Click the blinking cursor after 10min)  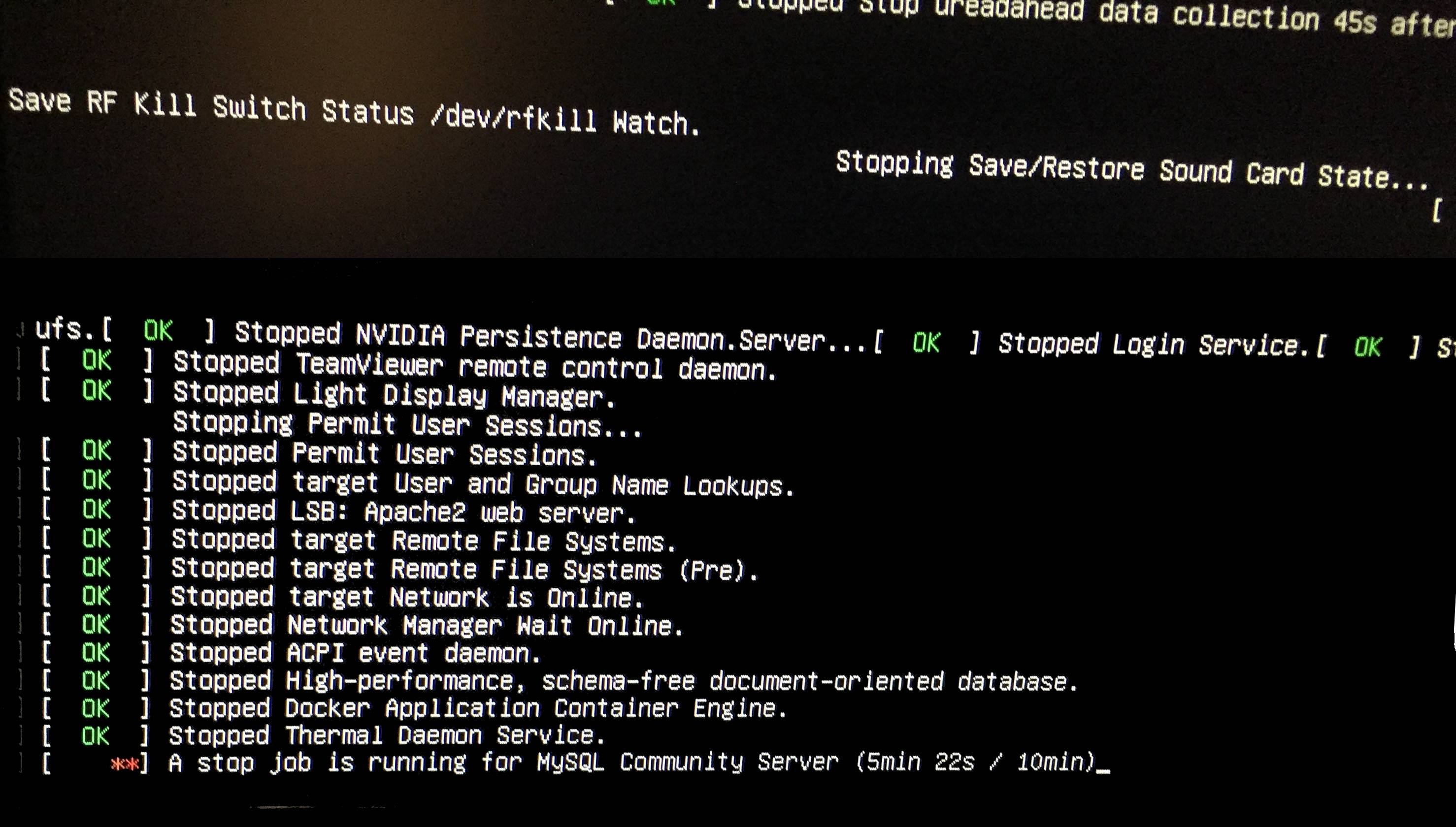point(1103,771)
